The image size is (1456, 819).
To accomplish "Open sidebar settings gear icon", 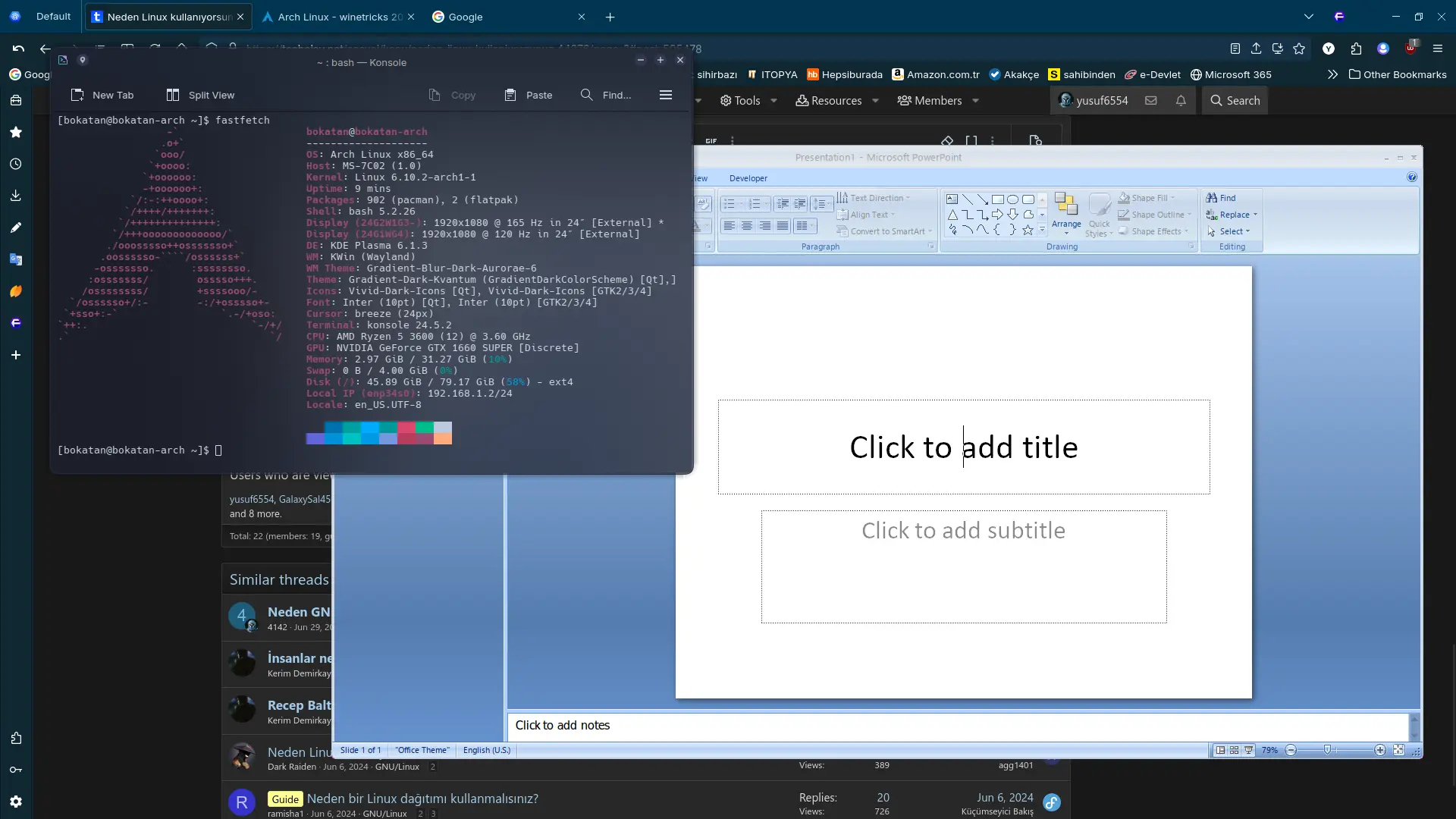I will 16,802.
